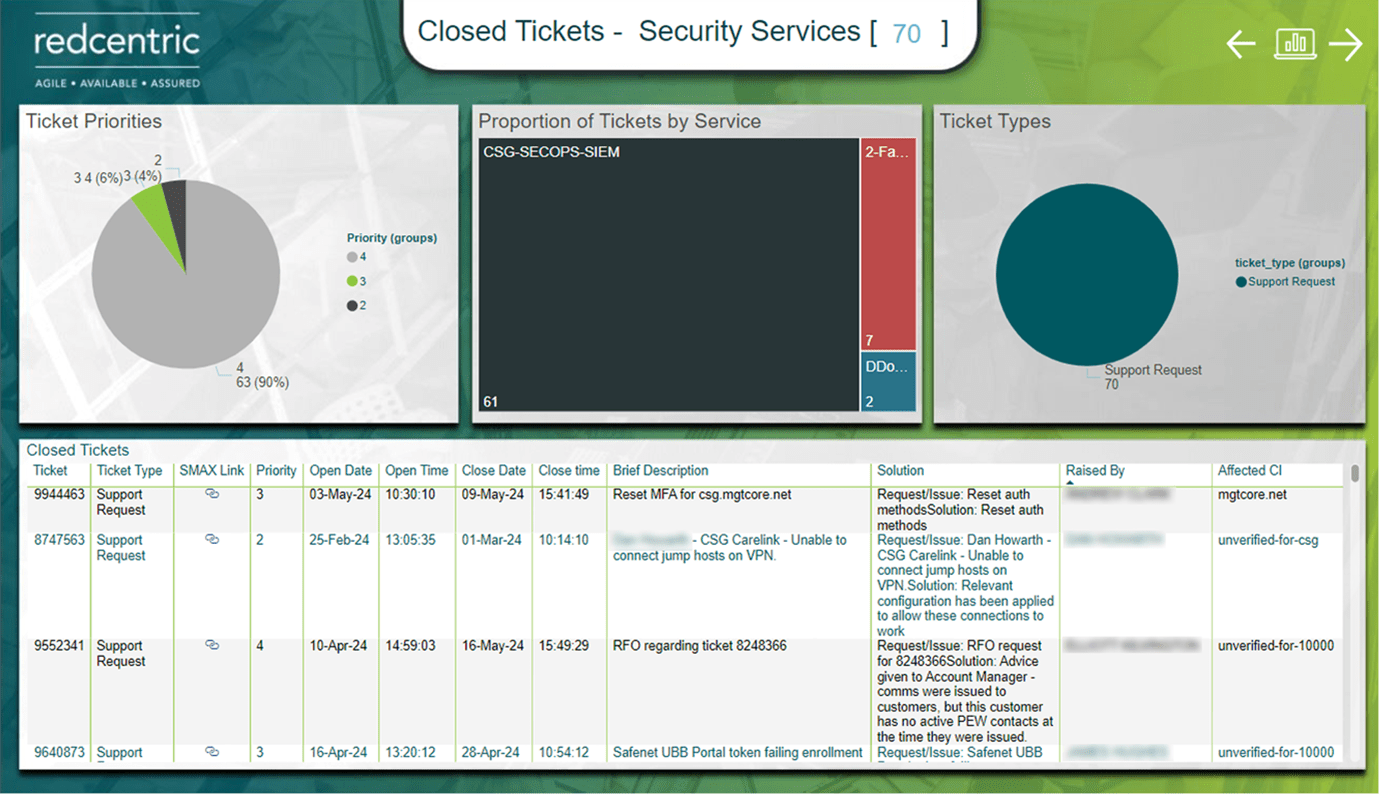Click open date 25-Feb-24
The width and height of the screenshot is (1379, 794).
(339, 540)
